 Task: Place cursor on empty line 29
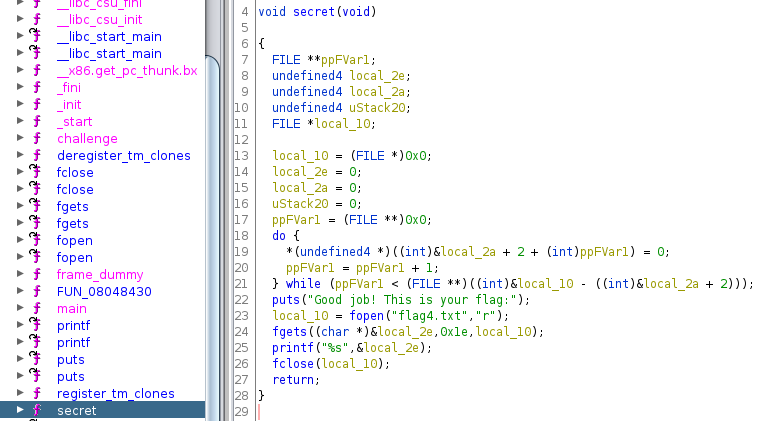click(517, 412)
